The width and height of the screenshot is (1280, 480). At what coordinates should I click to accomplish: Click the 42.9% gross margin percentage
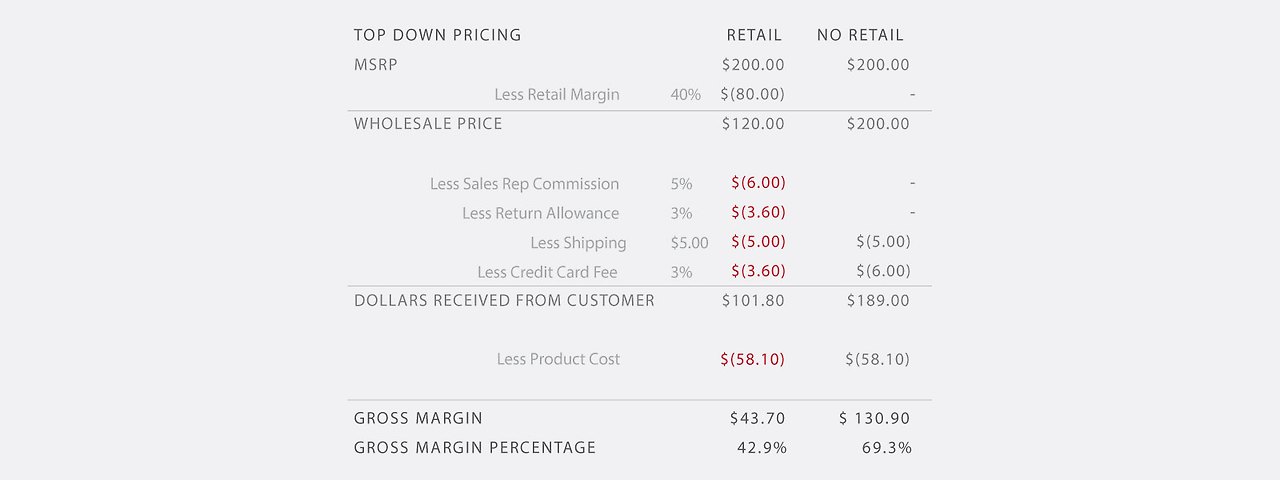(761, 448)
